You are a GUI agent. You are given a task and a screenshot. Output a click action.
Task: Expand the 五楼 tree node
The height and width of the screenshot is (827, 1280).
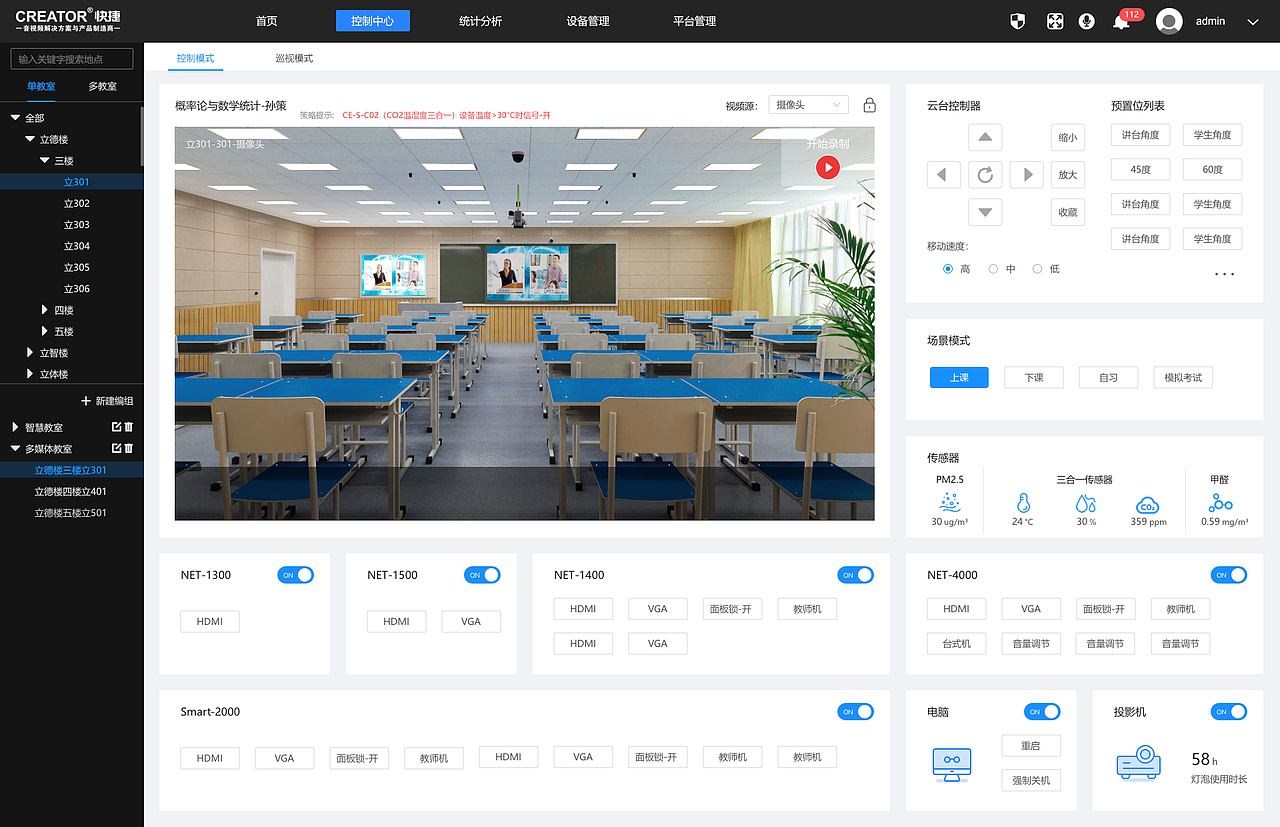[x=45, y=331]
